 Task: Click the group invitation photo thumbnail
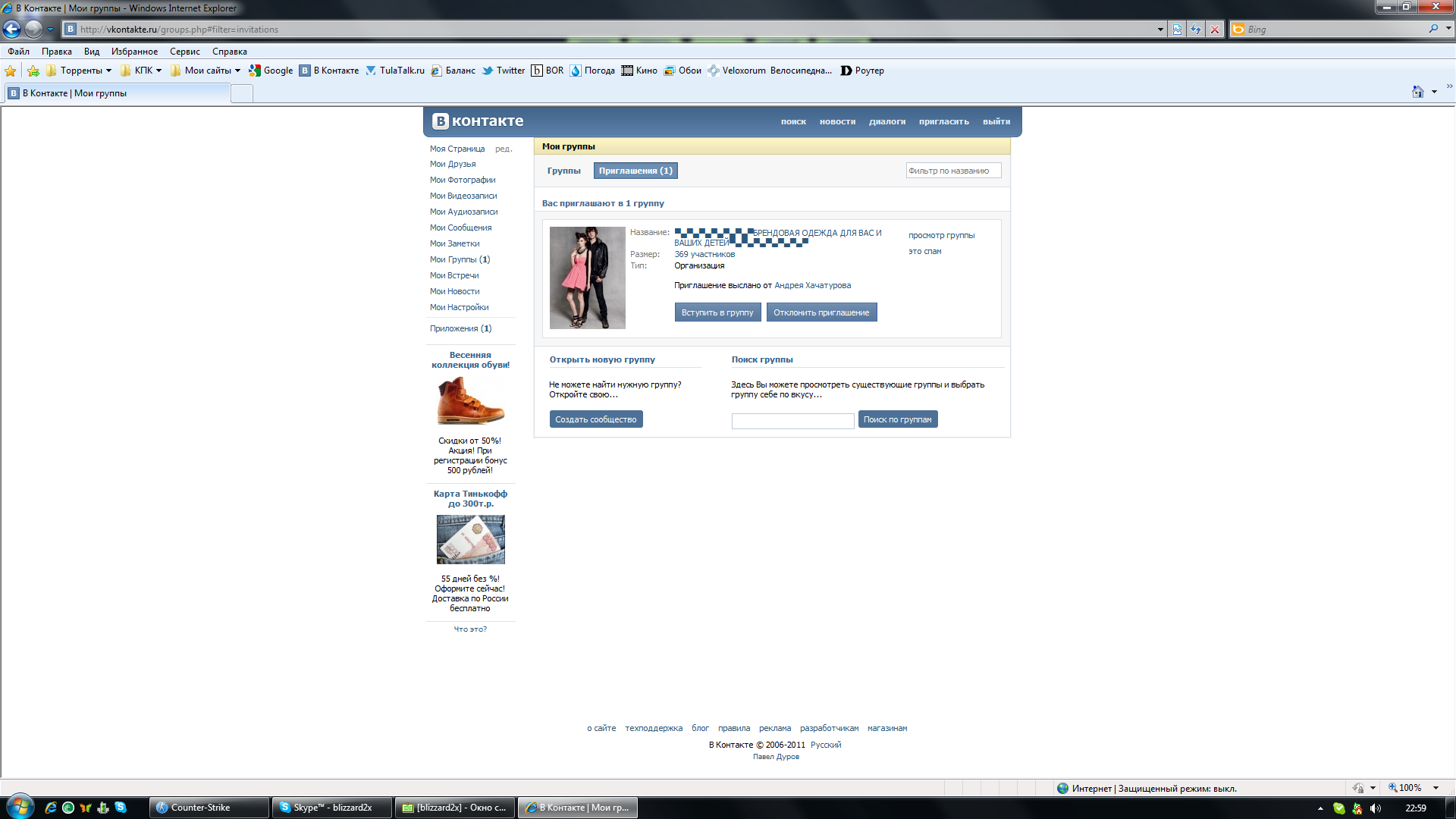pyautogui.click(x=587, y=278)
